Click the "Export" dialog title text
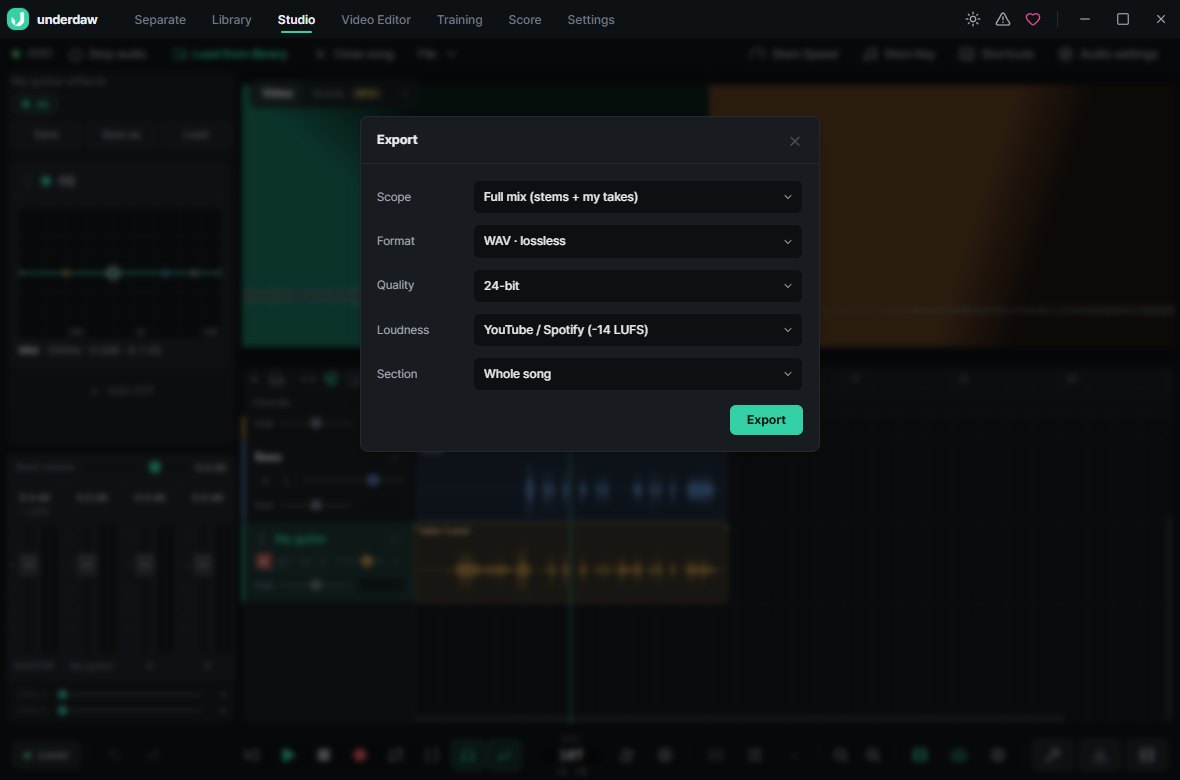The image size is (1180, 780). (x=397, y=140)
